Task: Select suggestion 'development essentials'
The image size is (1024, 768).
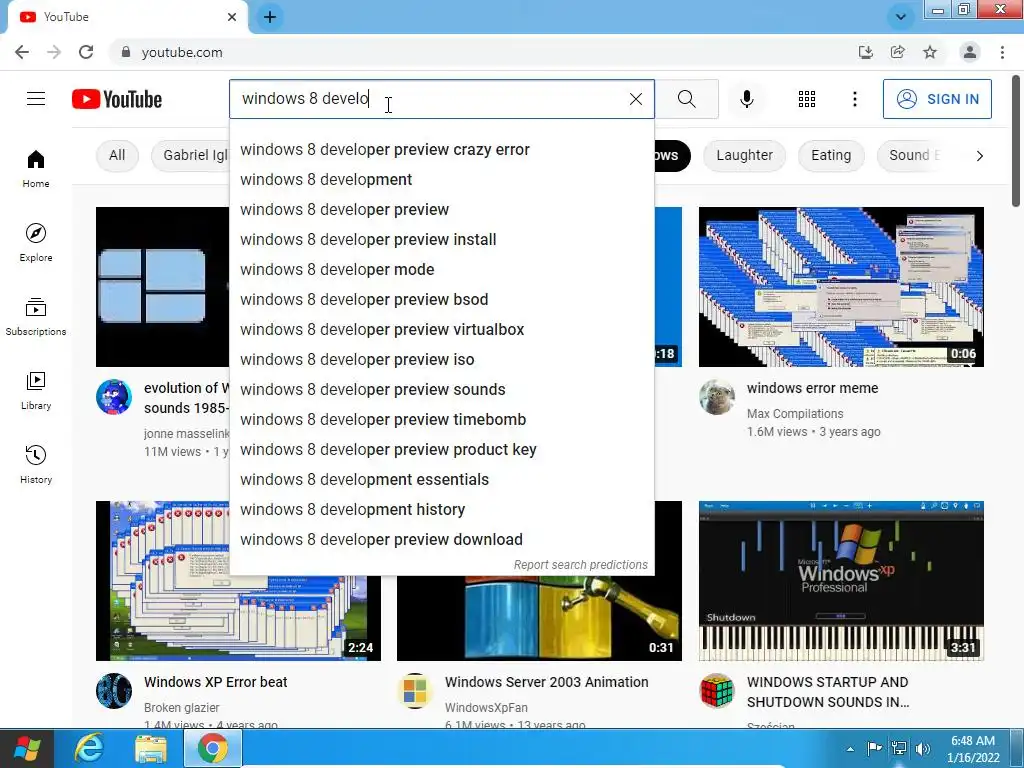Action: [x=441, y=480]
